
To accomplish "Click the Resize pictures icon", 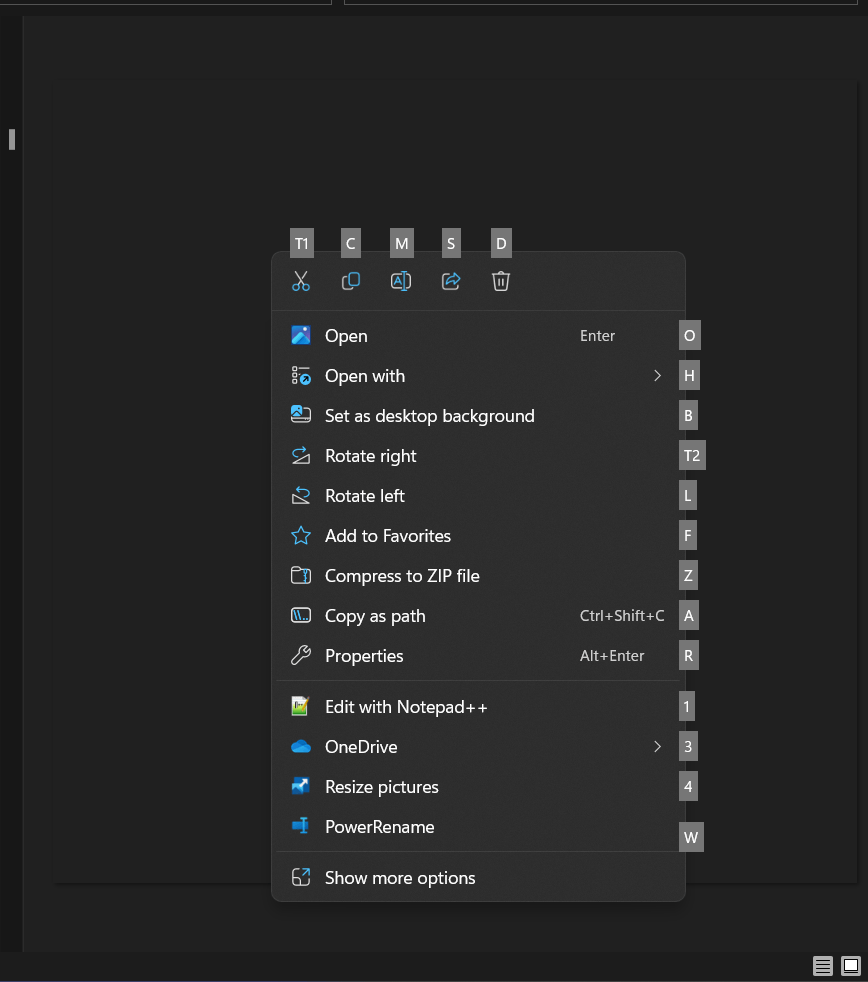I will (x=301, y=786).
